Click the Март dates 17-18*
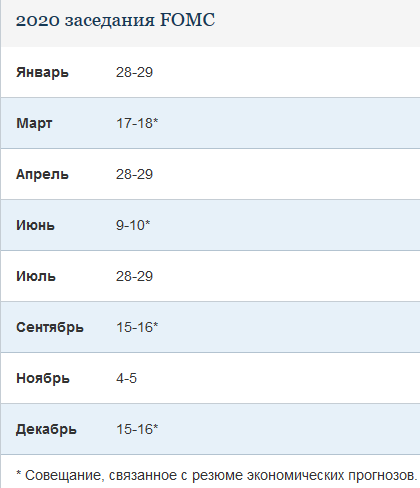Screen dimensions: 420x488 click(x=137, y=123)
